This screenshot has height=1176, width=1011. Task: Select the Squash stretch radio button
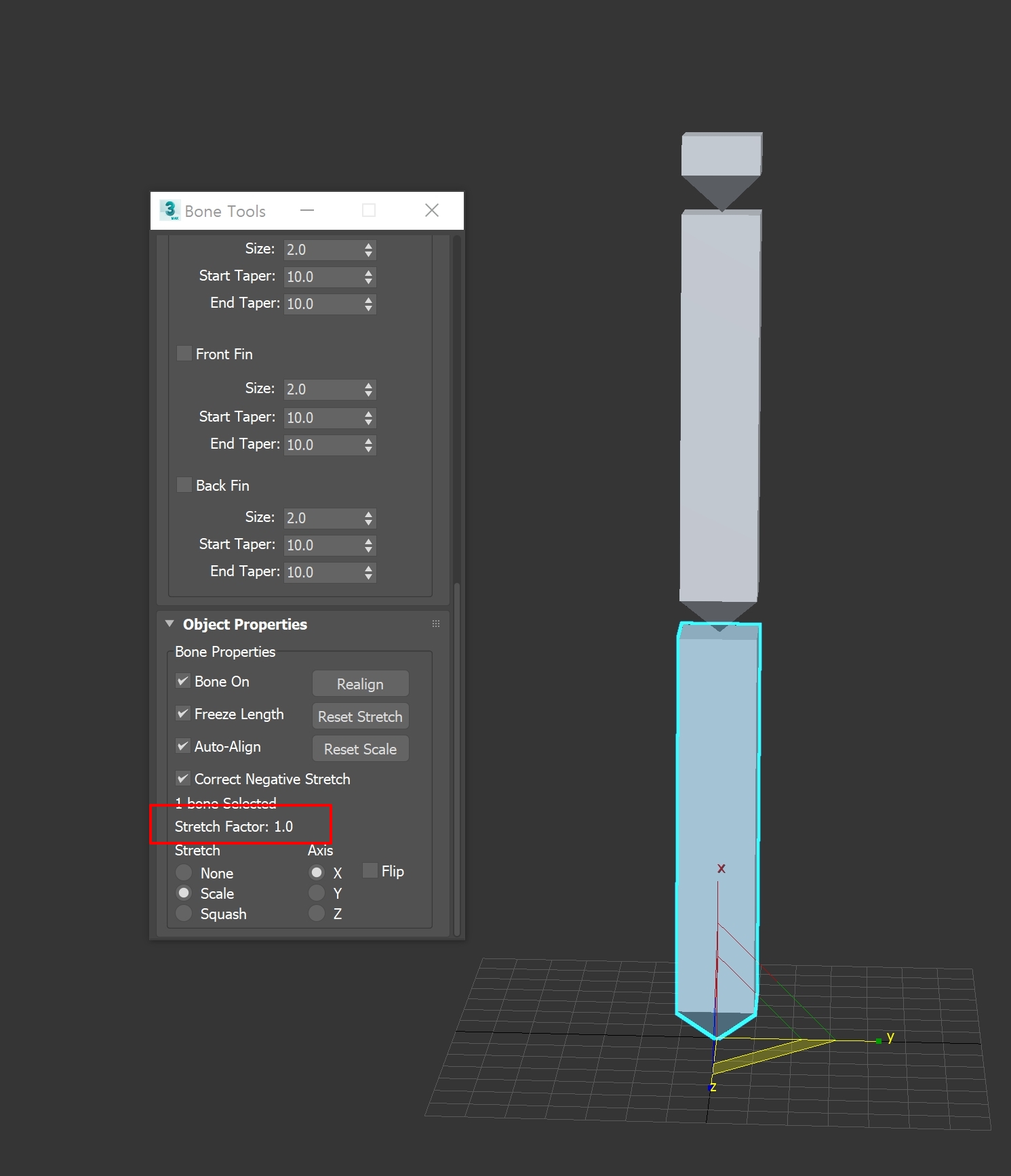(184, 913)
